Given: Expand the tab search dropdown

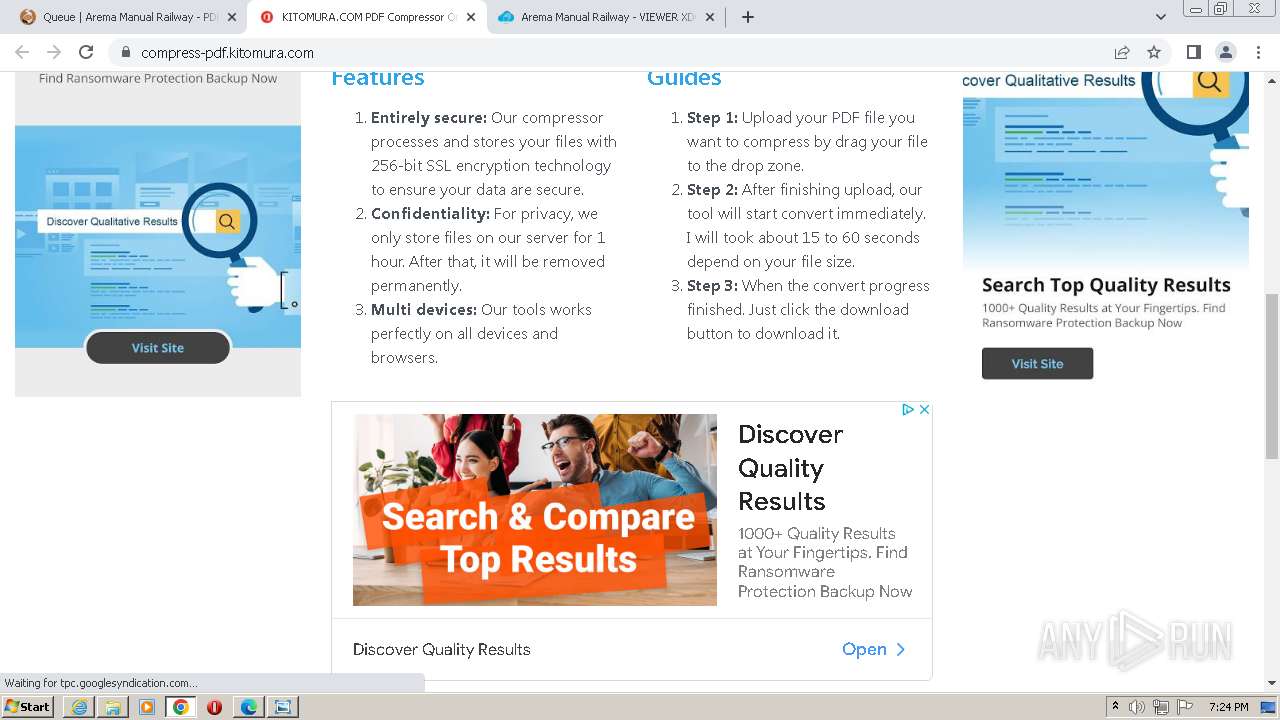Looking at the screenshot, I should [x=1161, y=17].
